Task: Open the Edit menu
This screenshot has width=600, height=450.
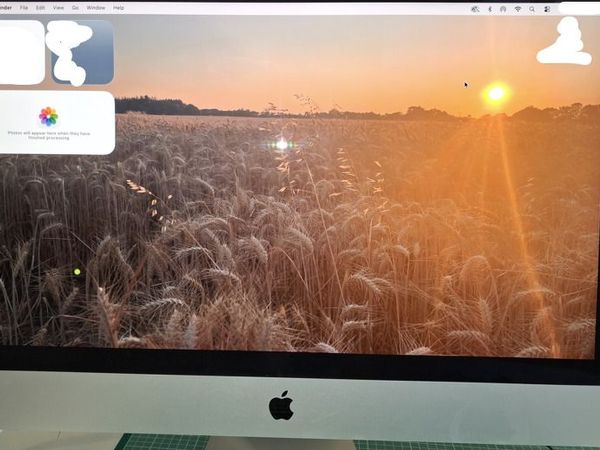Action: 40,8
